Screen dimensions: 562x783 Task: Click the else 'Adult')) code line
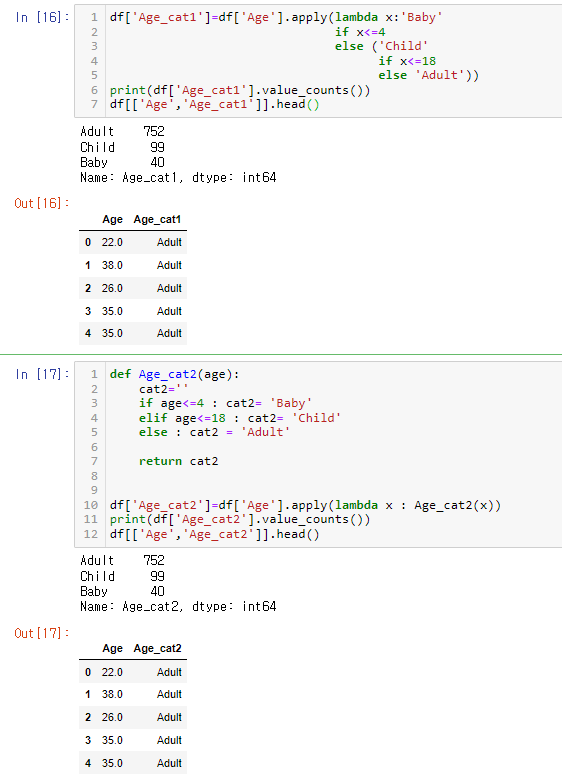428,75
